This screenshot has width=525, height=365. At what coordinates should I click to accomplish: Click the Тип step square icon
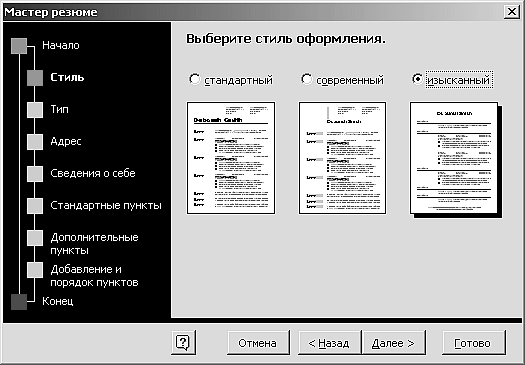[35, 110]
